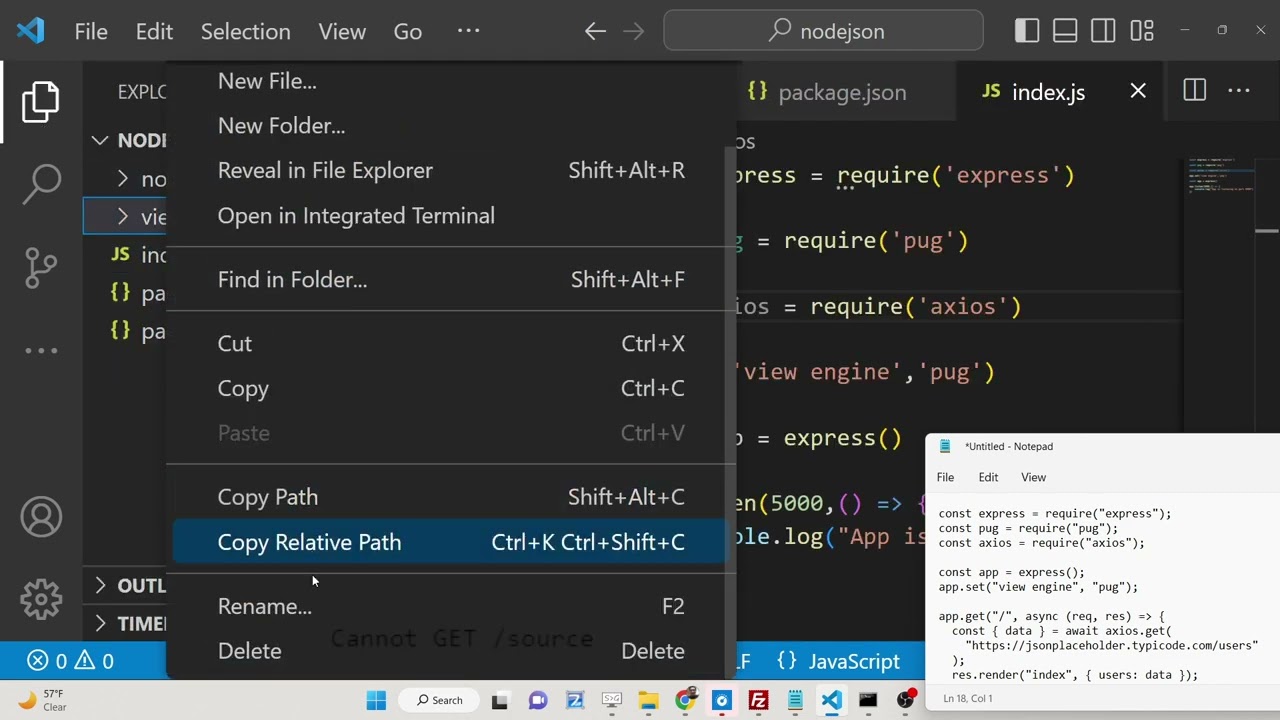Viewport: 1280px width, 720px height.
Task: Launch FileZilla from the taskbar
Action: [x=758, y=700]
